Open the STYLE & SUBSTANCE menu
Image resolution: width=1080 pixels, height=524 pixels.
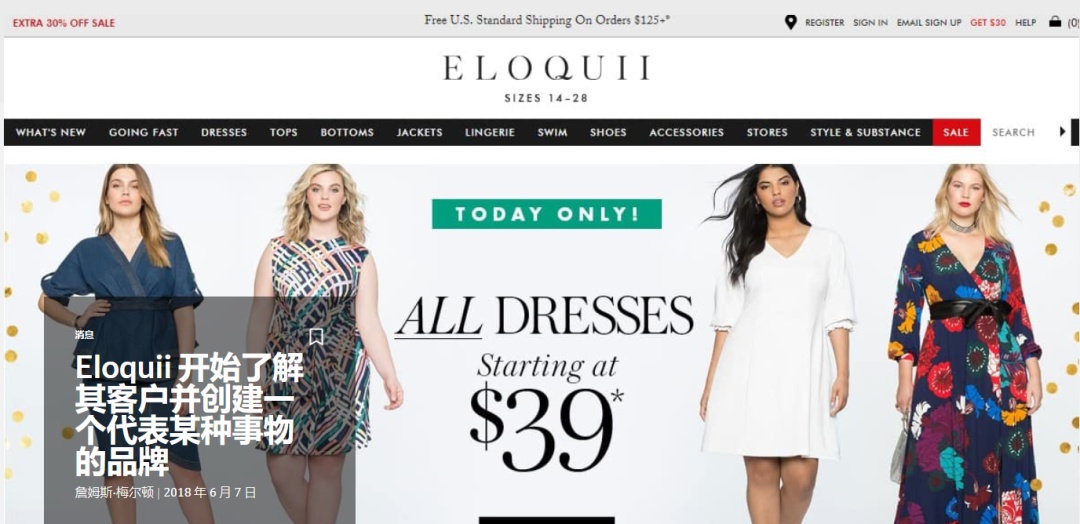[x=865, y=132]
